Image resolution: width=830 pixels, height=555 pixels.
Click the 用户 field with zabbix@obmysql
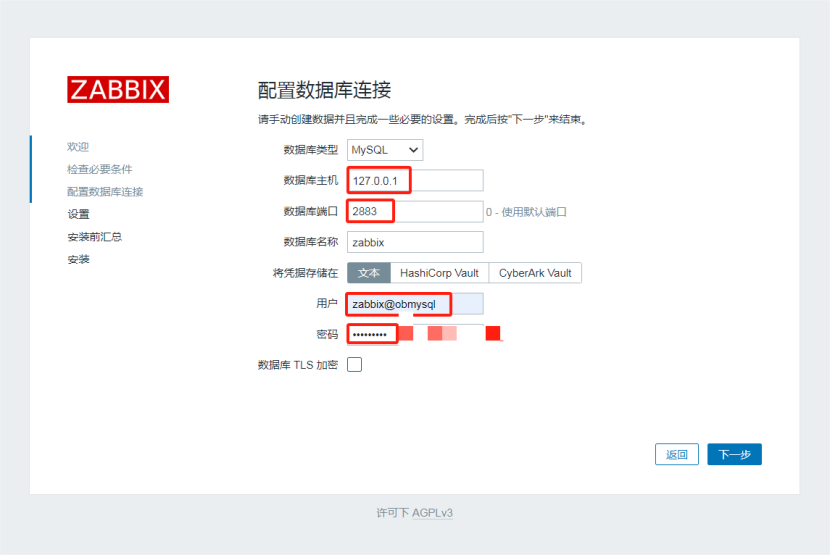pyautogui.click(x=415, y=303)
